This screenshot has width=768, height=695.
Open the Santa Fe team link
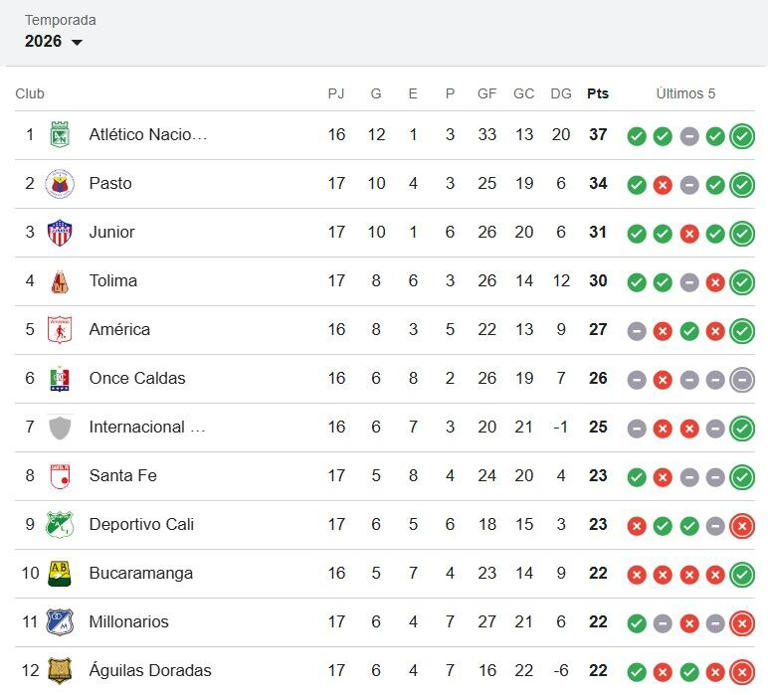tap(123, 476)
